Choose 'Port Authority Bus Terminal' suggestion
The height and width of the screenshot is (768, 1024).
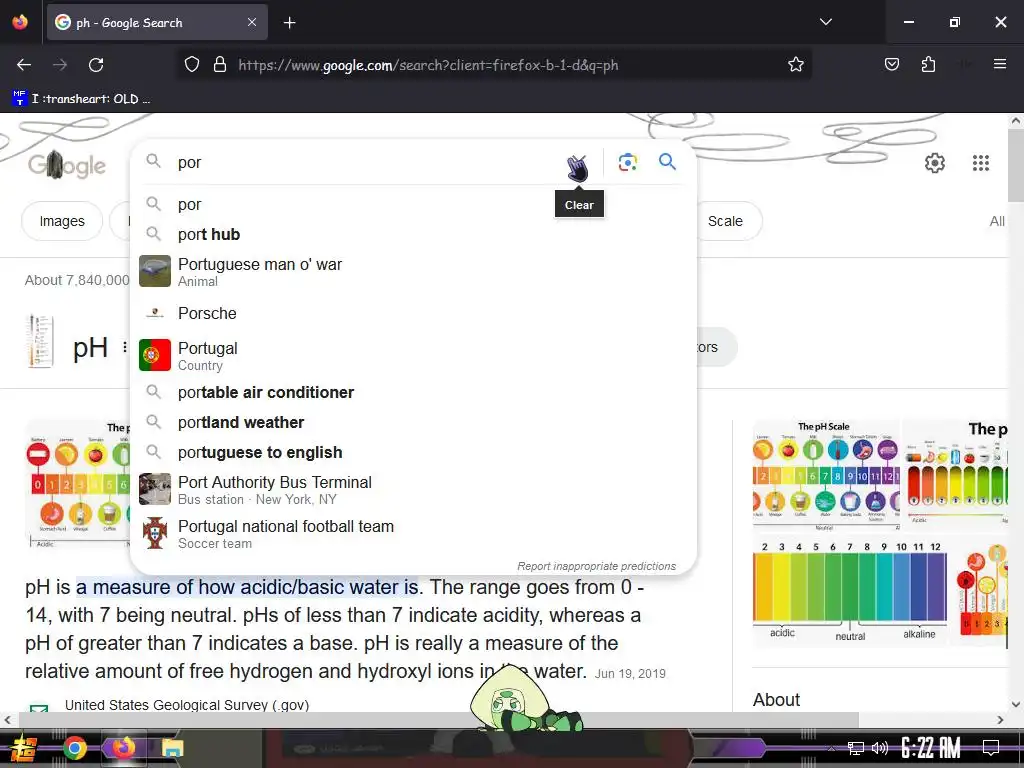click(x=413, y=490)
